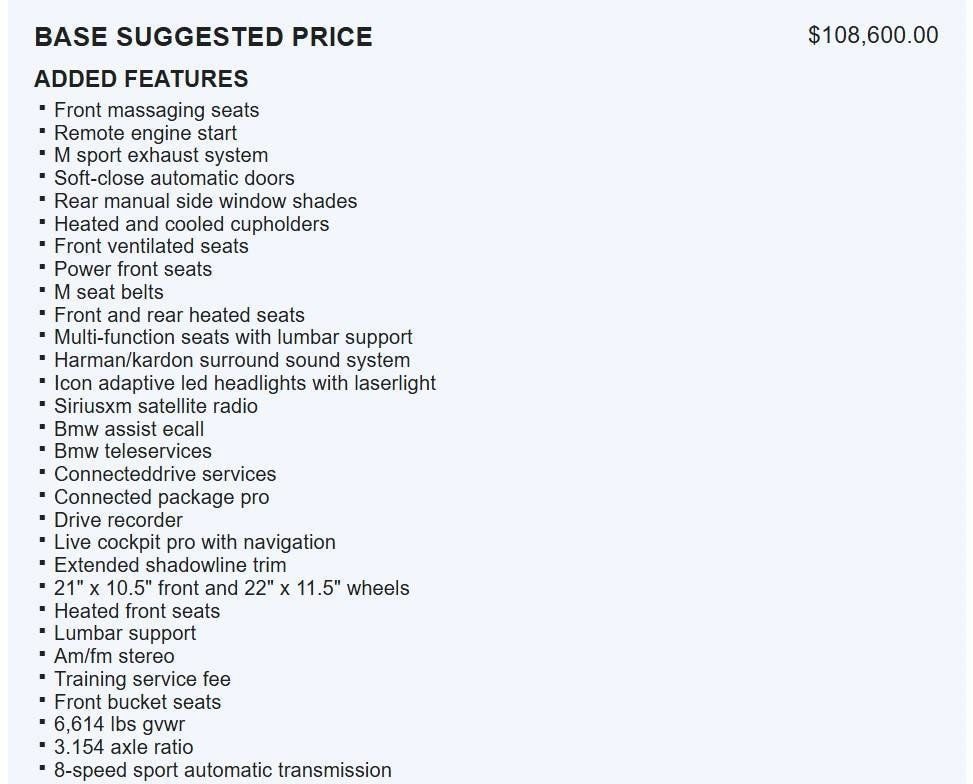This screenshot has width=973, height=784.
Task: Click the Added Features heading
Action: pos(141,79)
